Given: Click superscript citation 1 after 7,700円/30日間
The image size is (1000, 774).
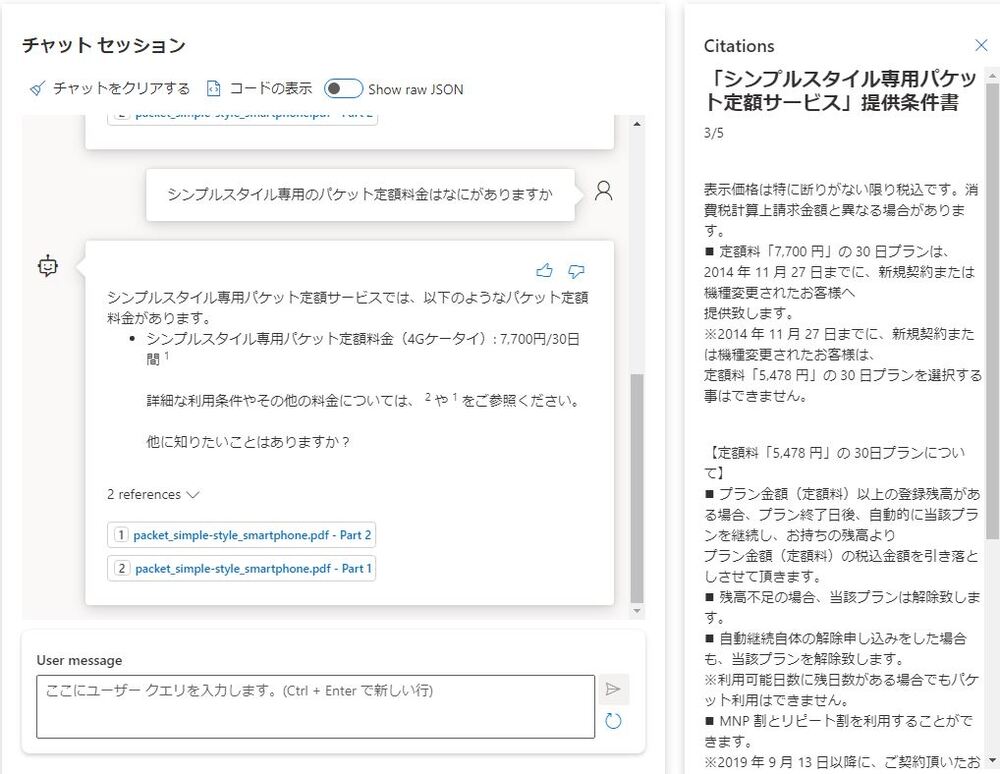Looking at the screenshot, I should [x=167, y=356].
